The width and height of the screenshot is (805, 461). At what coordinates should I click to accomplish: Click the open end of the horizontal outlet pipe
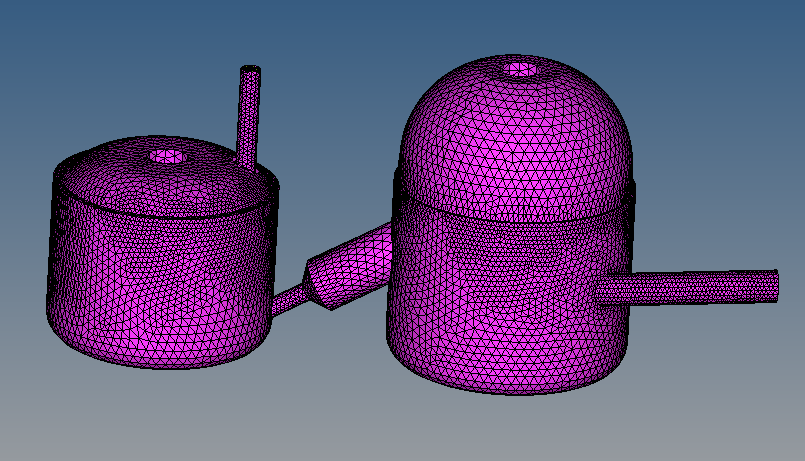point(775,284)
